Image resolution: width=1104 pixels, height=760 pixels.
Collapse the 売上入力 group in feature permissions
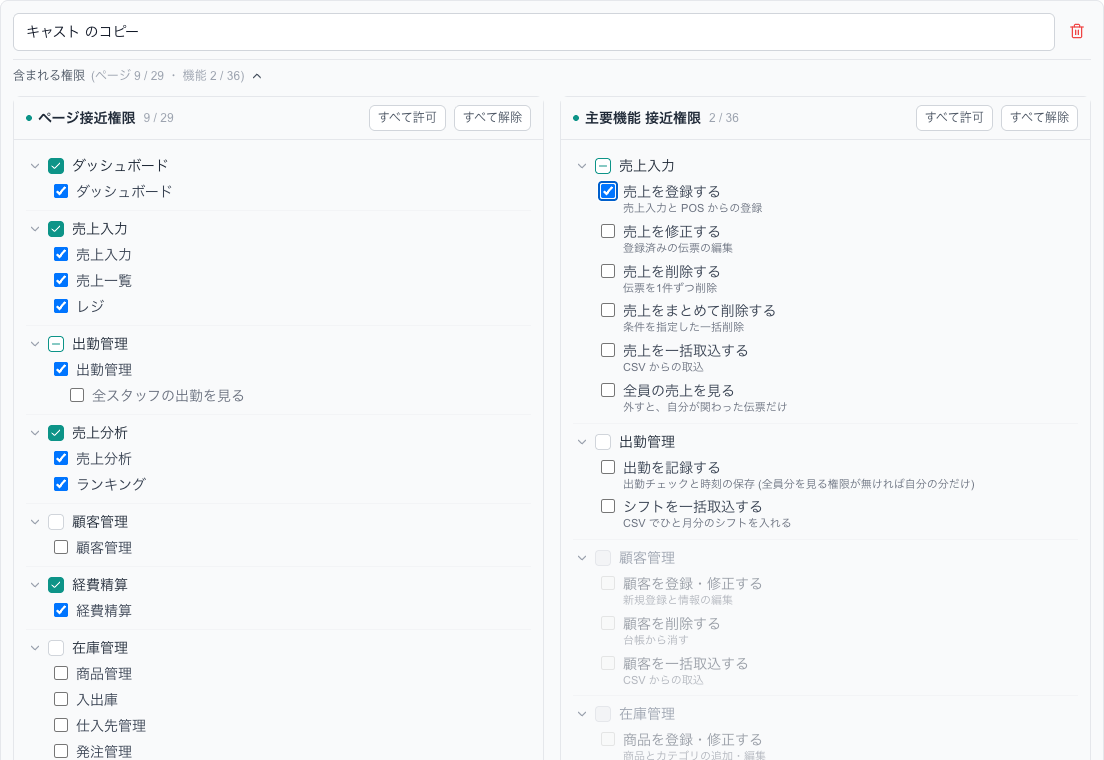pyautogui.click(x=582, y=166)
